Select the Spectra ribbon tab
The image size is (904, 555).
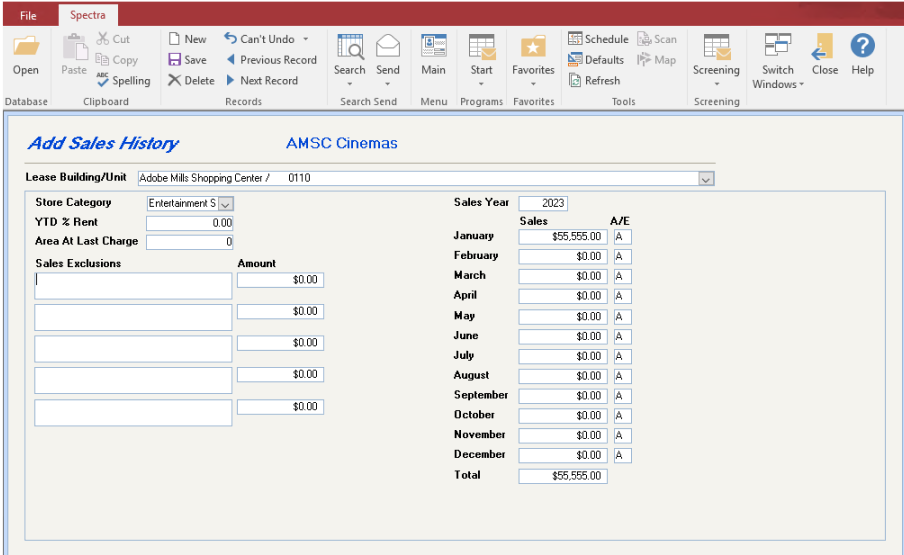click(x=88, y=16)
